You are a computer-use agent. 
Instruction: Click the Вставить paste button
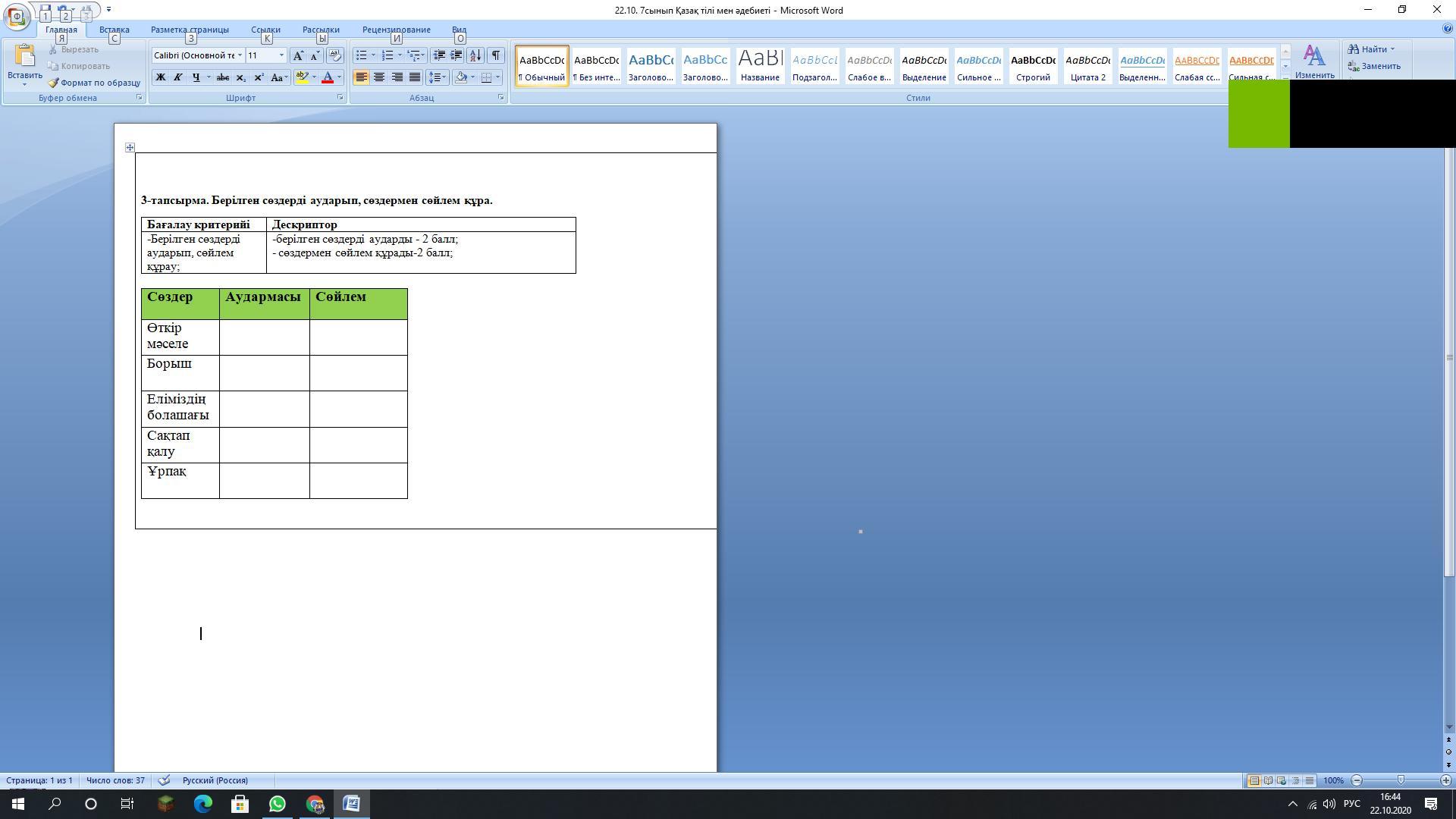tap(24, 59)
